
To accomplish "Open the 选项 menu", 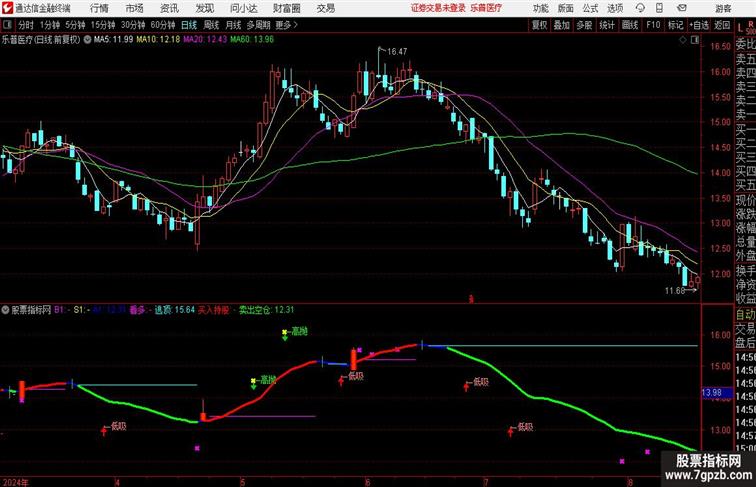I will coord(615,8).
